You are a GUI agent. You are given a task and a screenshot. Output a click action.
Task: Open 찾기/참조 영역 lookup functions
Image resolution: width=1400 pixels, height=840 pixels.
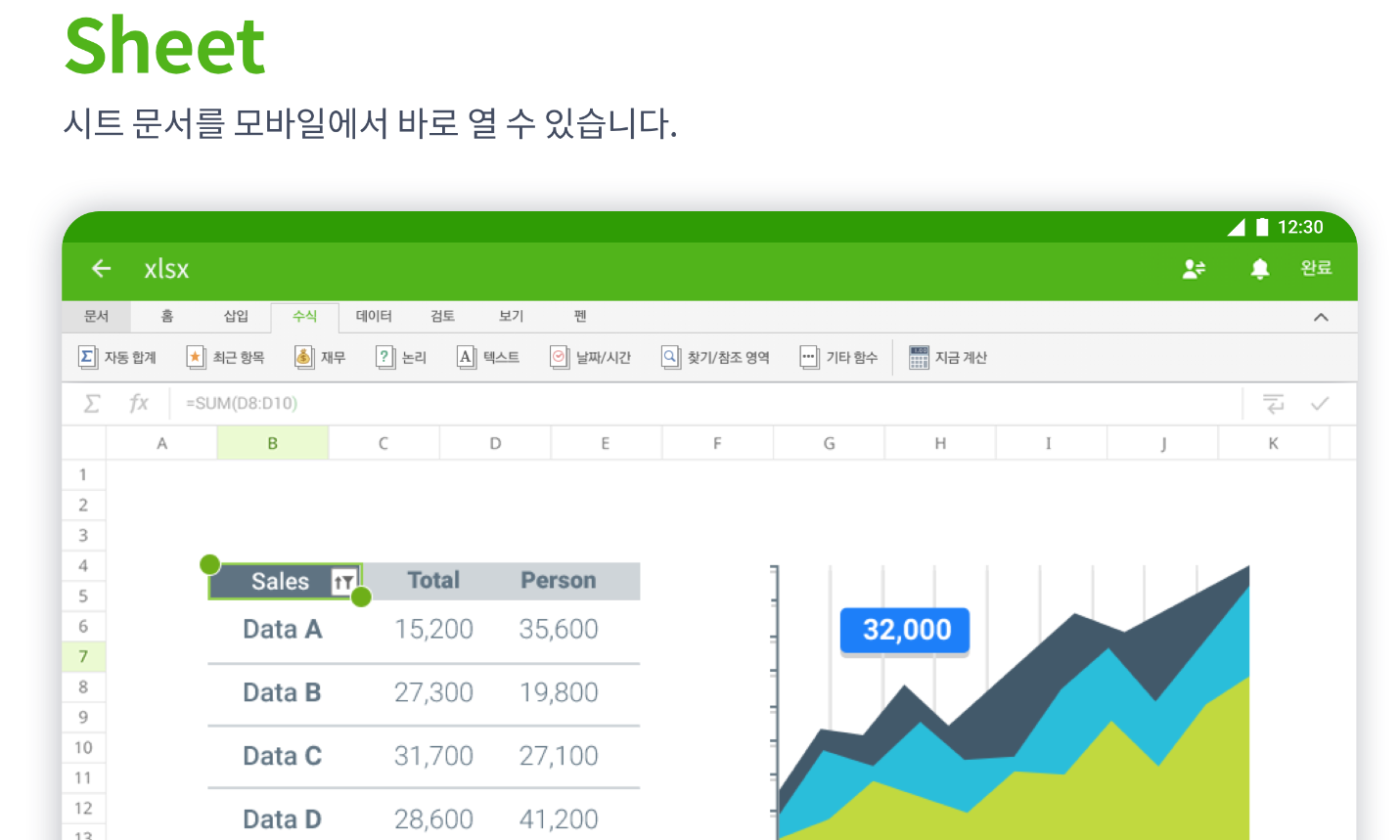coord(715,357)
